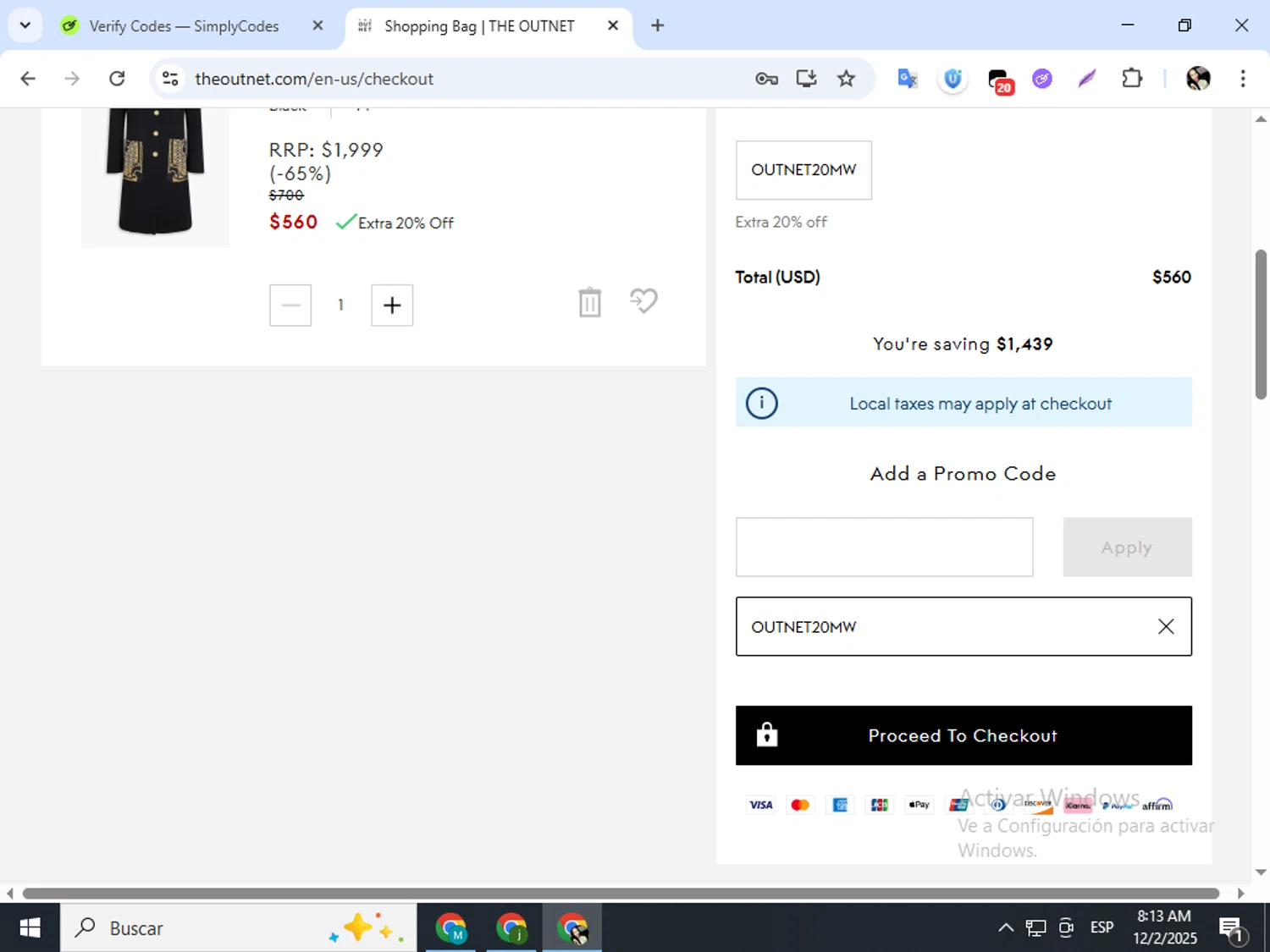1270x952 pixels.
Task: Click Proceed To Checkout
Action: point(964,735)
